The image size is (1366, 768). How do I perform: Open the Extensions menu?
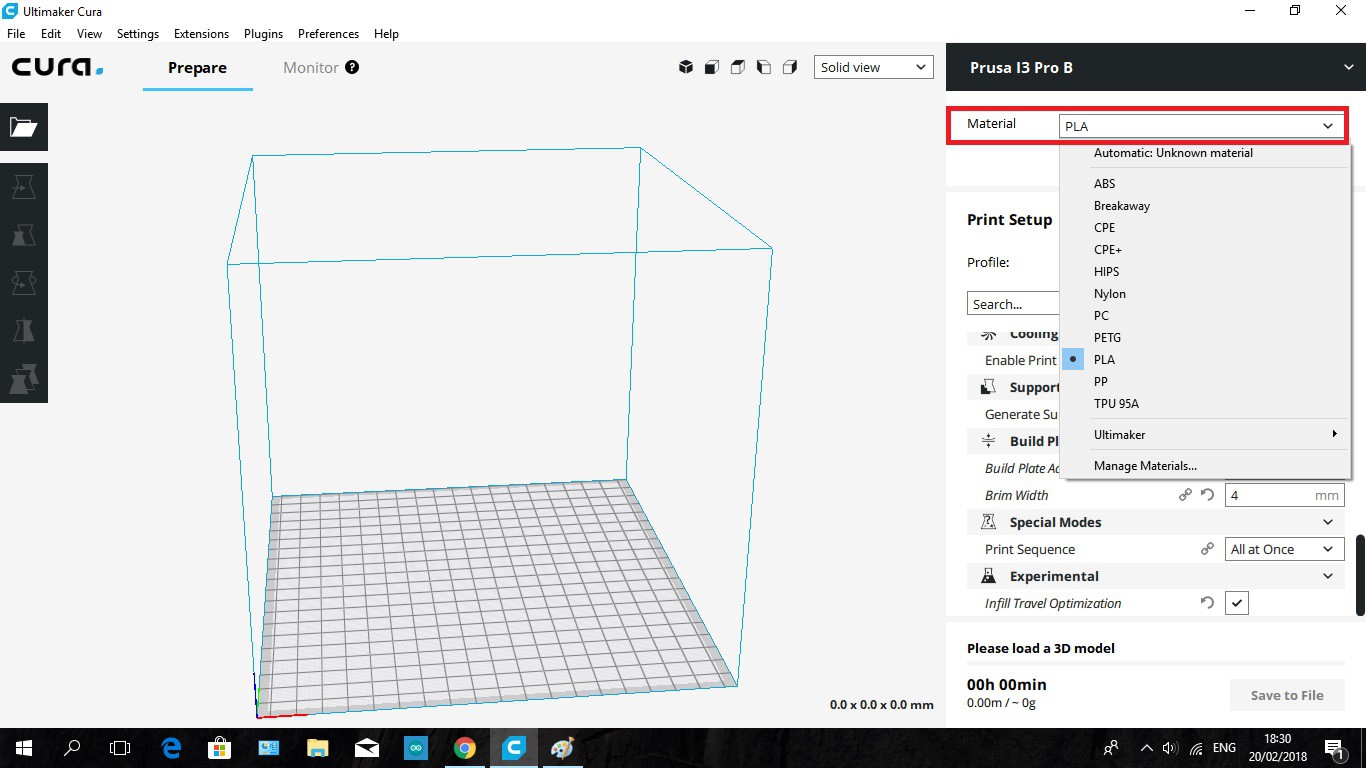coord(201,33)
